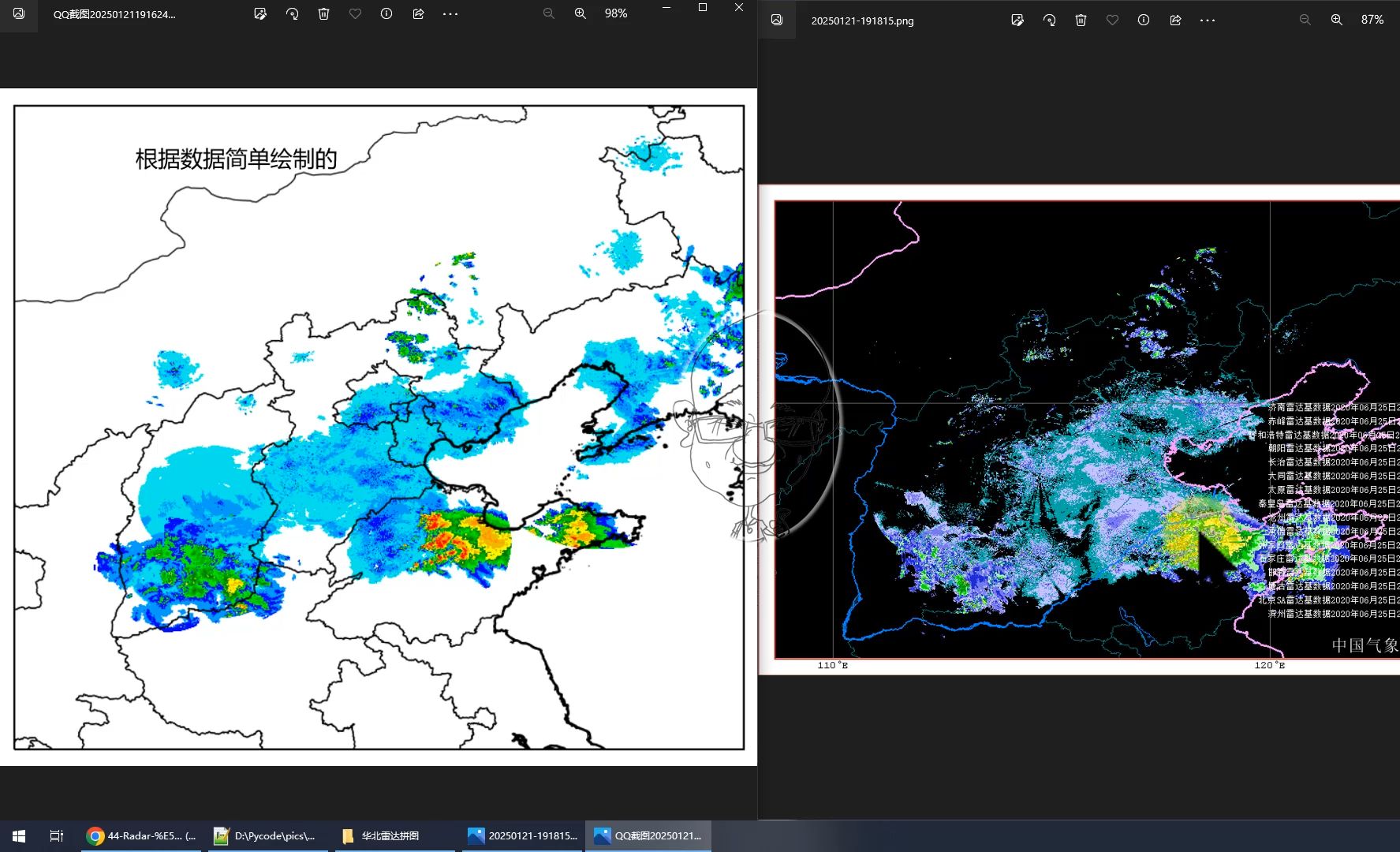Switch to D:\Pycode\pics taskbar item
1400x852 pixels.
pyautogui.click(x=269, y=836)
